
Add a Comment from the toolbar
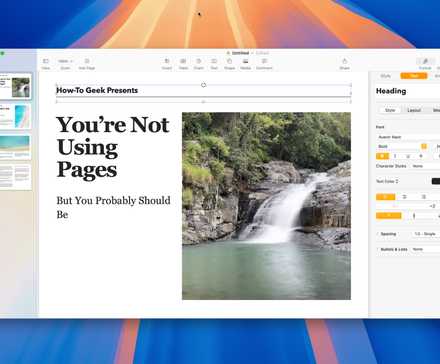(264, 64)
